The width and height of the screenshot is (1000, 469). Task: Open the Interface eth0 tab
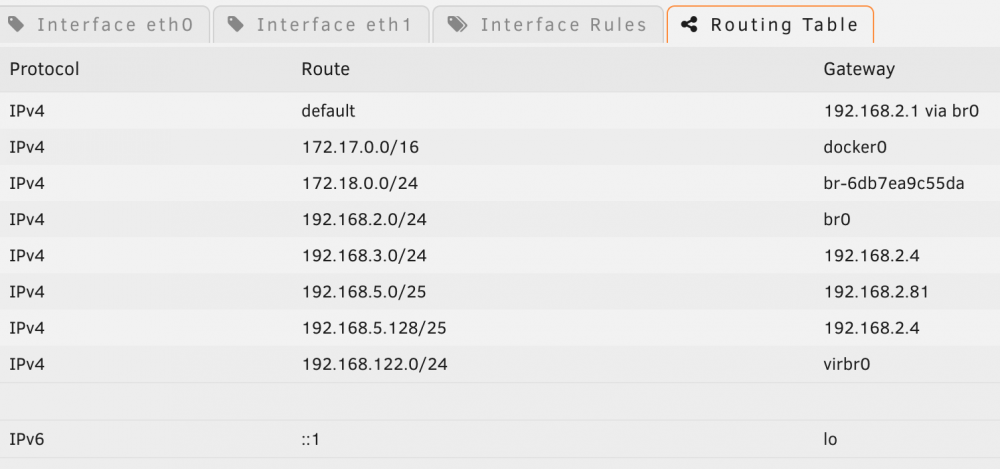click(105, 24)
